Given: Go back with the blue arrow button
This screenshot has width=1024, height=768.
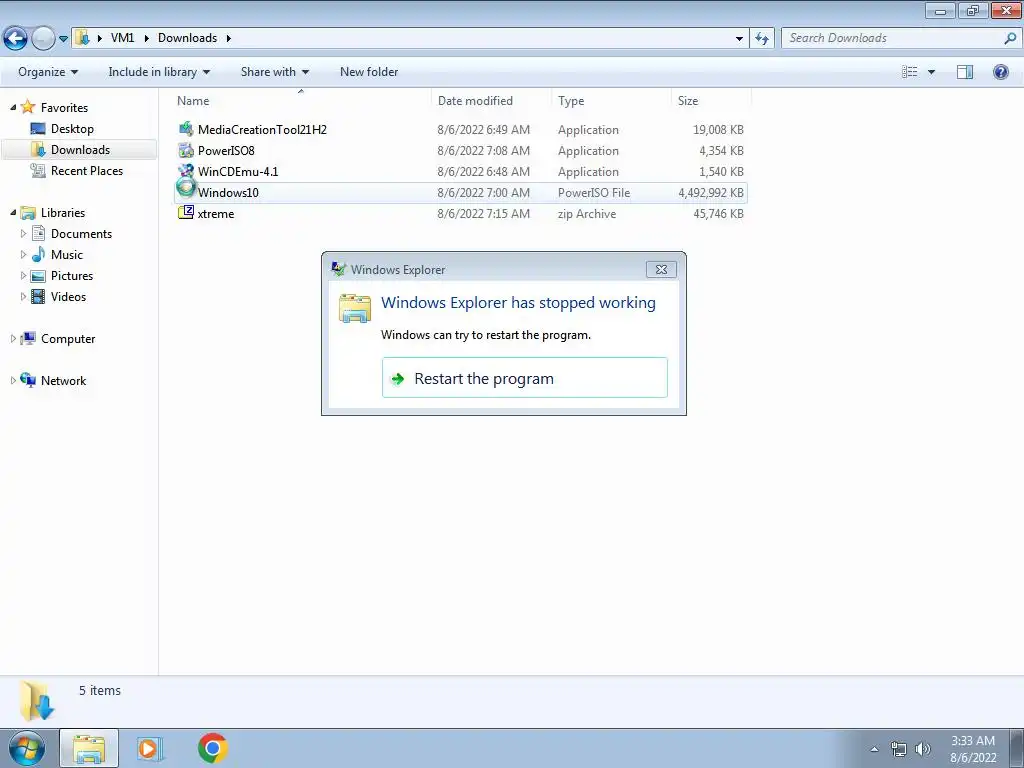Looking at the screenshot, I should pos(16,38).
